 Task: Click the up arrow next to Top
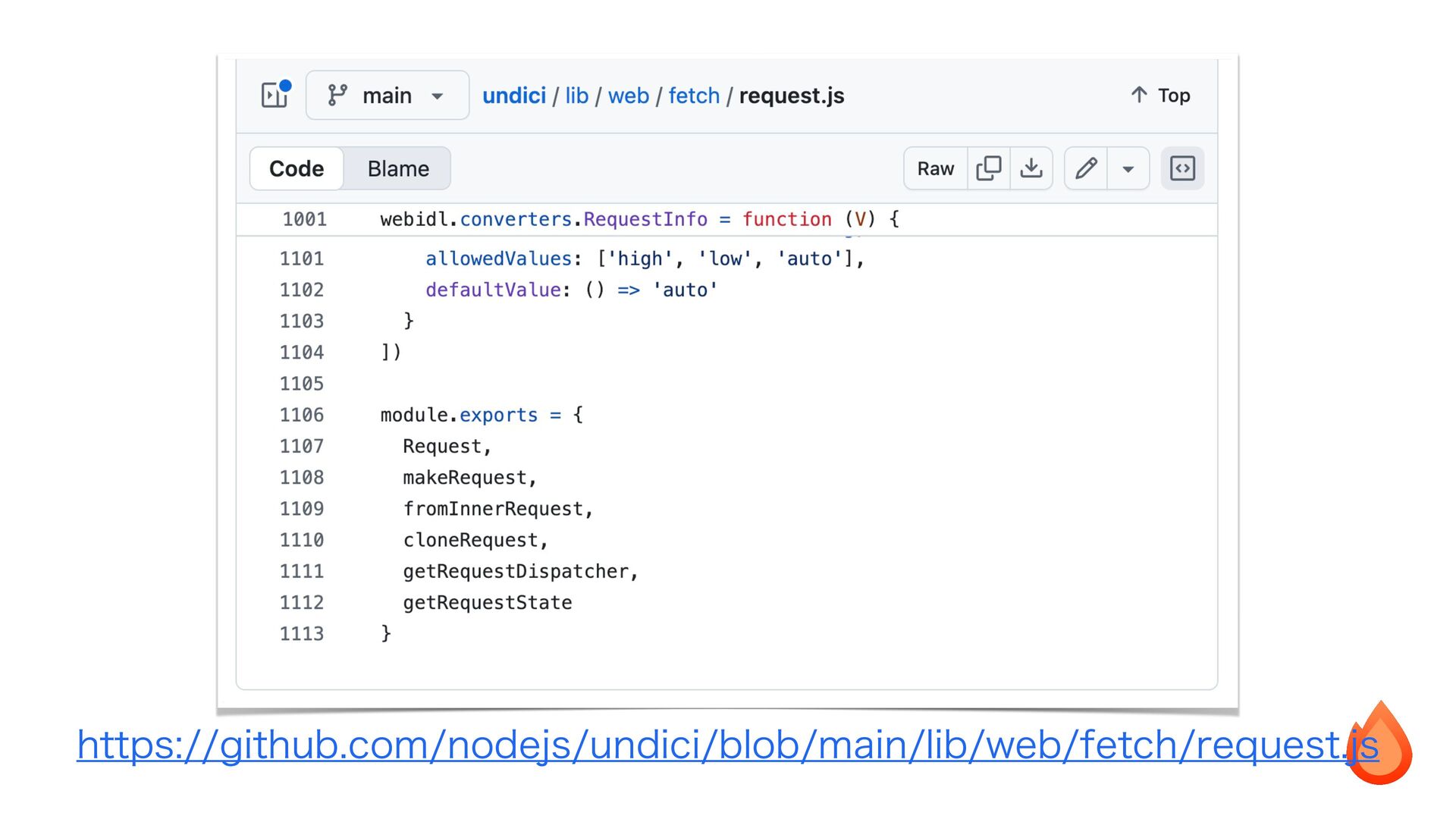pos(1138,95)
